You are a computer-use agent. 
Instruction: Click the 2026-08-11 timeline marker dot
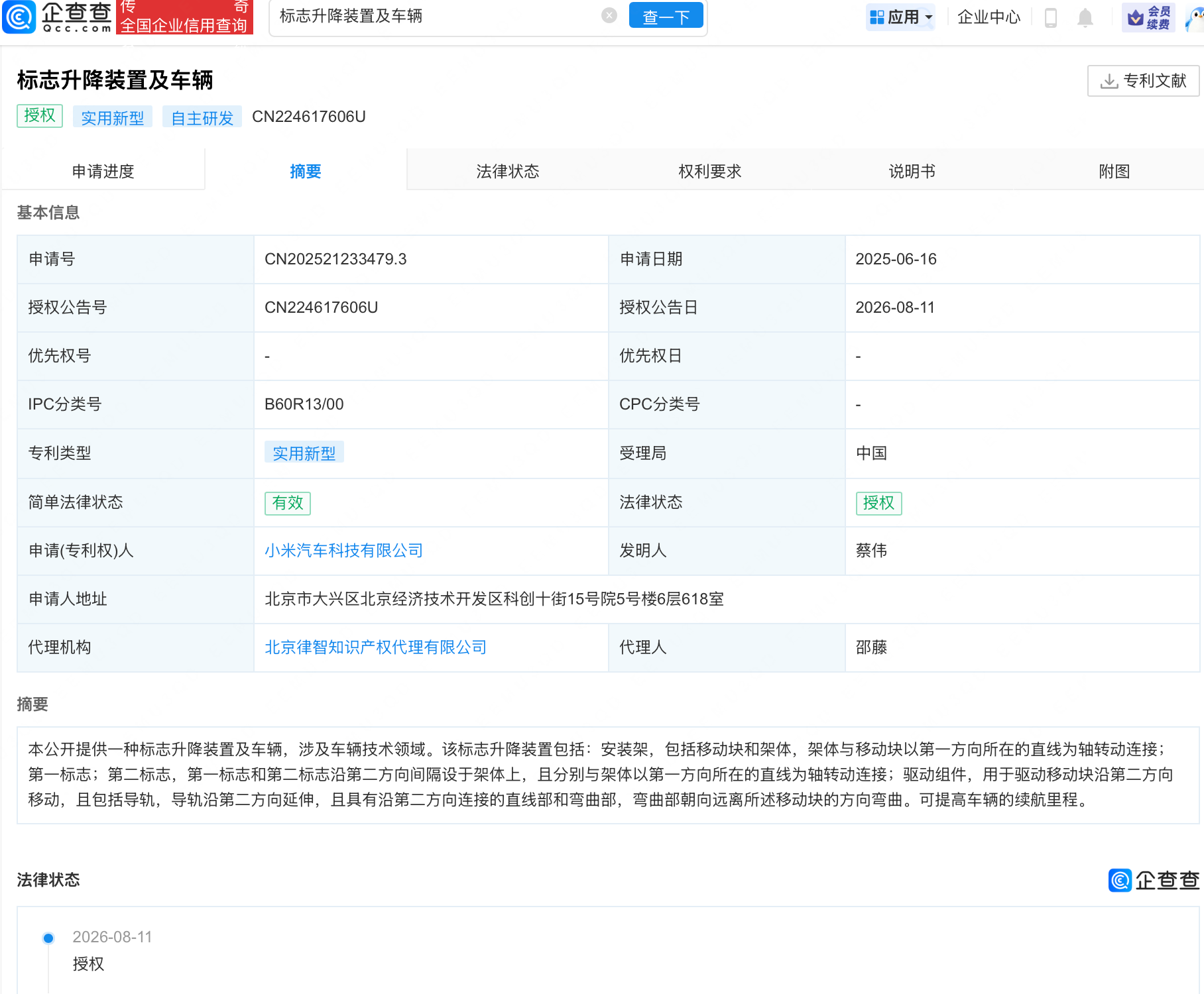click(48, 938)
